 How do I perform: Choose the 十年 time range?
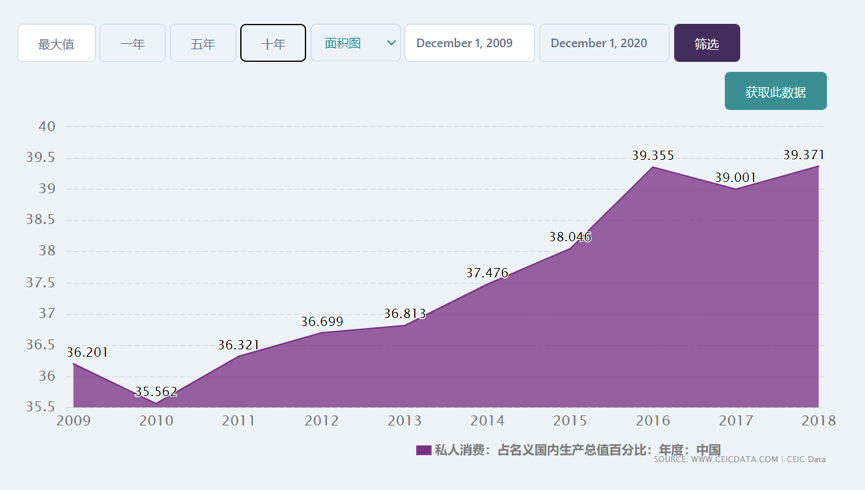pos(273,44)
